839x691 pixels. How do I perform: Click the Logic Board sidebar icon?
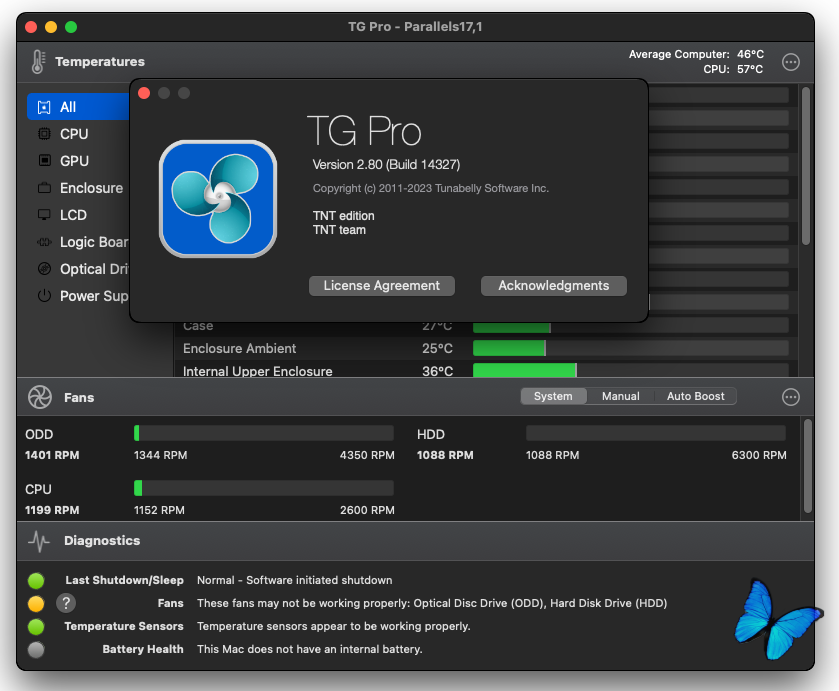[44, 242]
